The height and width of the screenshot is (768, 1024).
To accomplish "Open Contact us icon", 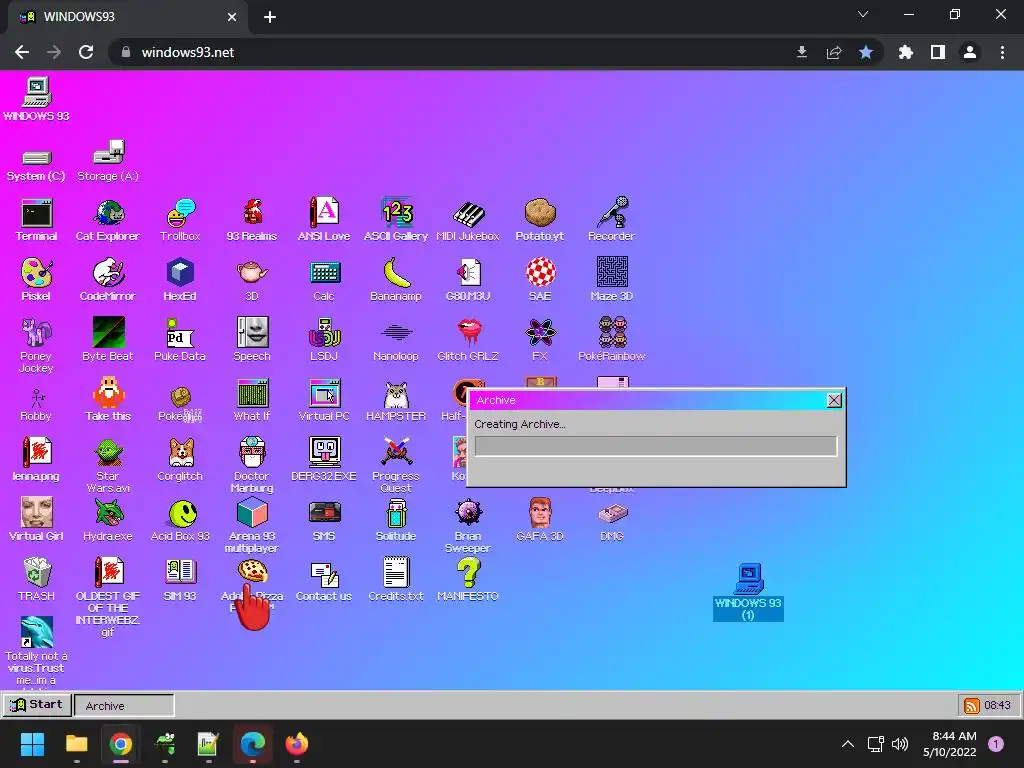I will (324, 580).
